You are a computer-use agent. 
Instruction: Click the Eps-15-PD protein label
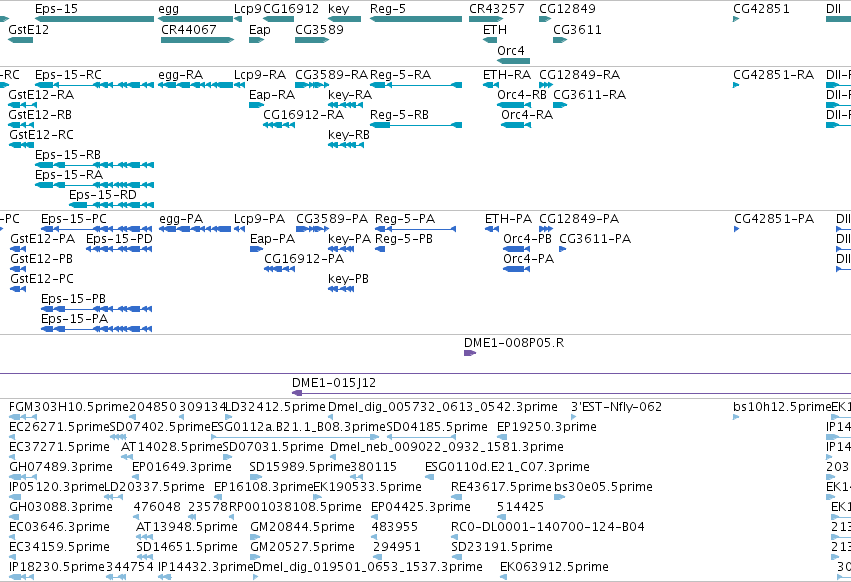click(119, 239)
